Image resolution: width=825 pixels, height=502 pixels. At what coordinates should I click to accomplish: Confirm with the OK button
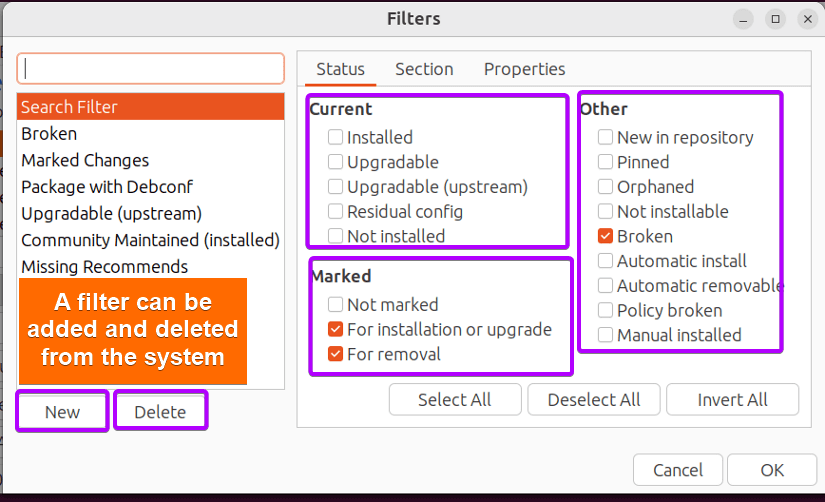[x=772, y=470]
